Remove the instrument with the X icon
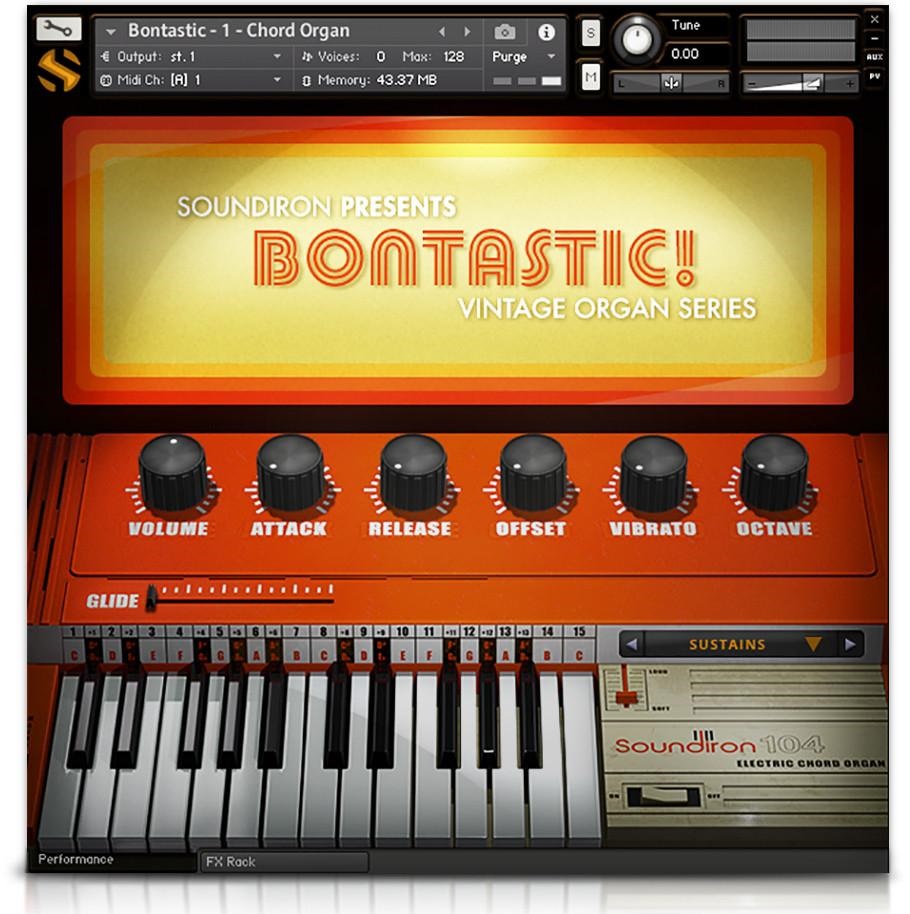This screenshot has height=914, width=910. [874, 20]
